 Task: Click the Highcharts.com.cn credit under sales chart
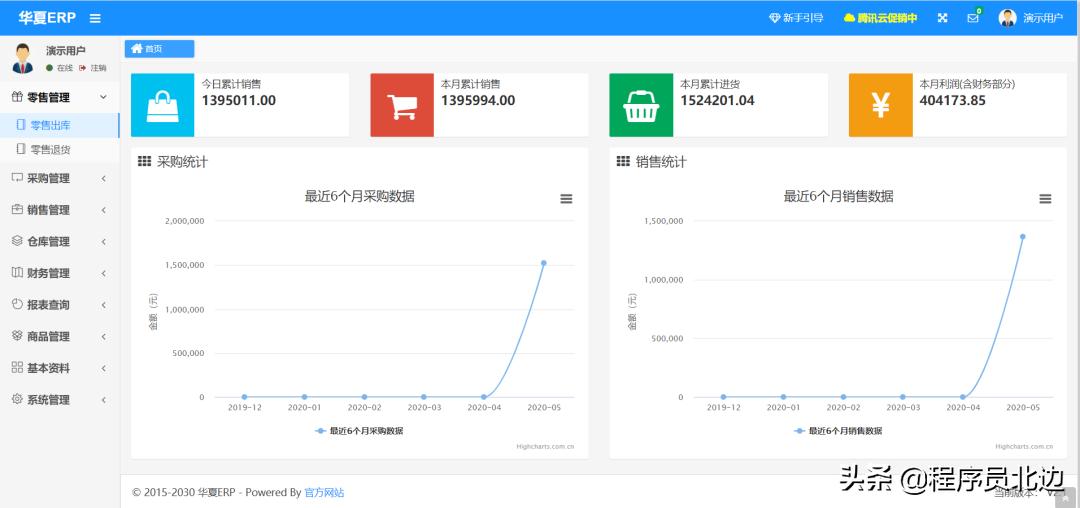pyautogui.click(x=1024, y=447)
